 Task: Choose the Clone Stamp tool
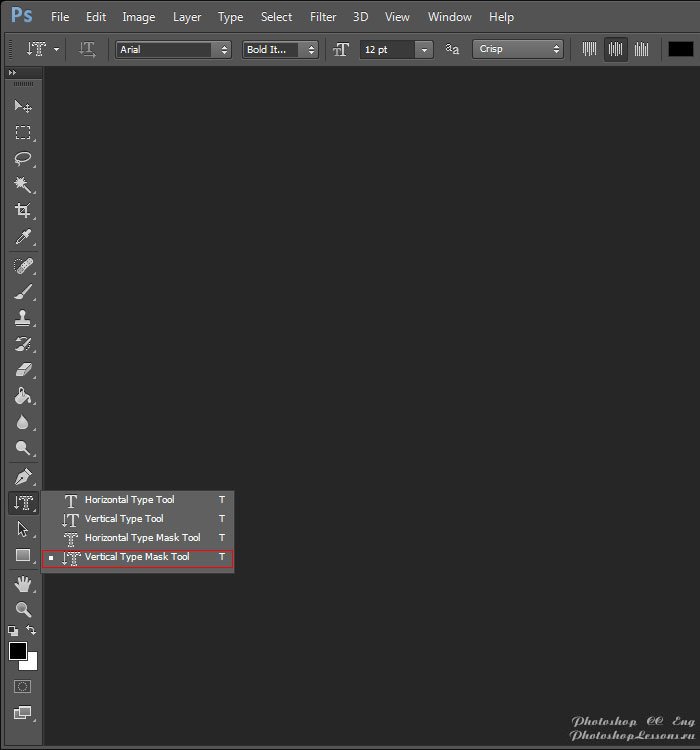click(x=22, y=318)
